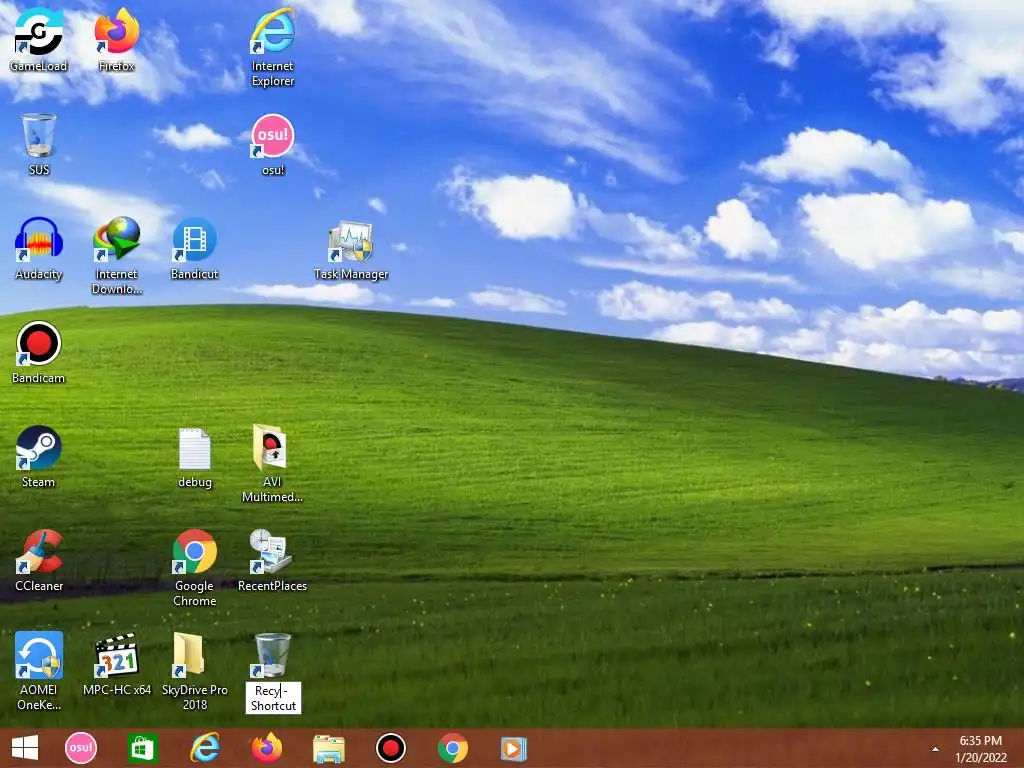Launch Google Chrome from the taskbar
Image resolution: width=1024 pixels, height=768 pixels.
pyautogui.click(x=453, y=748)
